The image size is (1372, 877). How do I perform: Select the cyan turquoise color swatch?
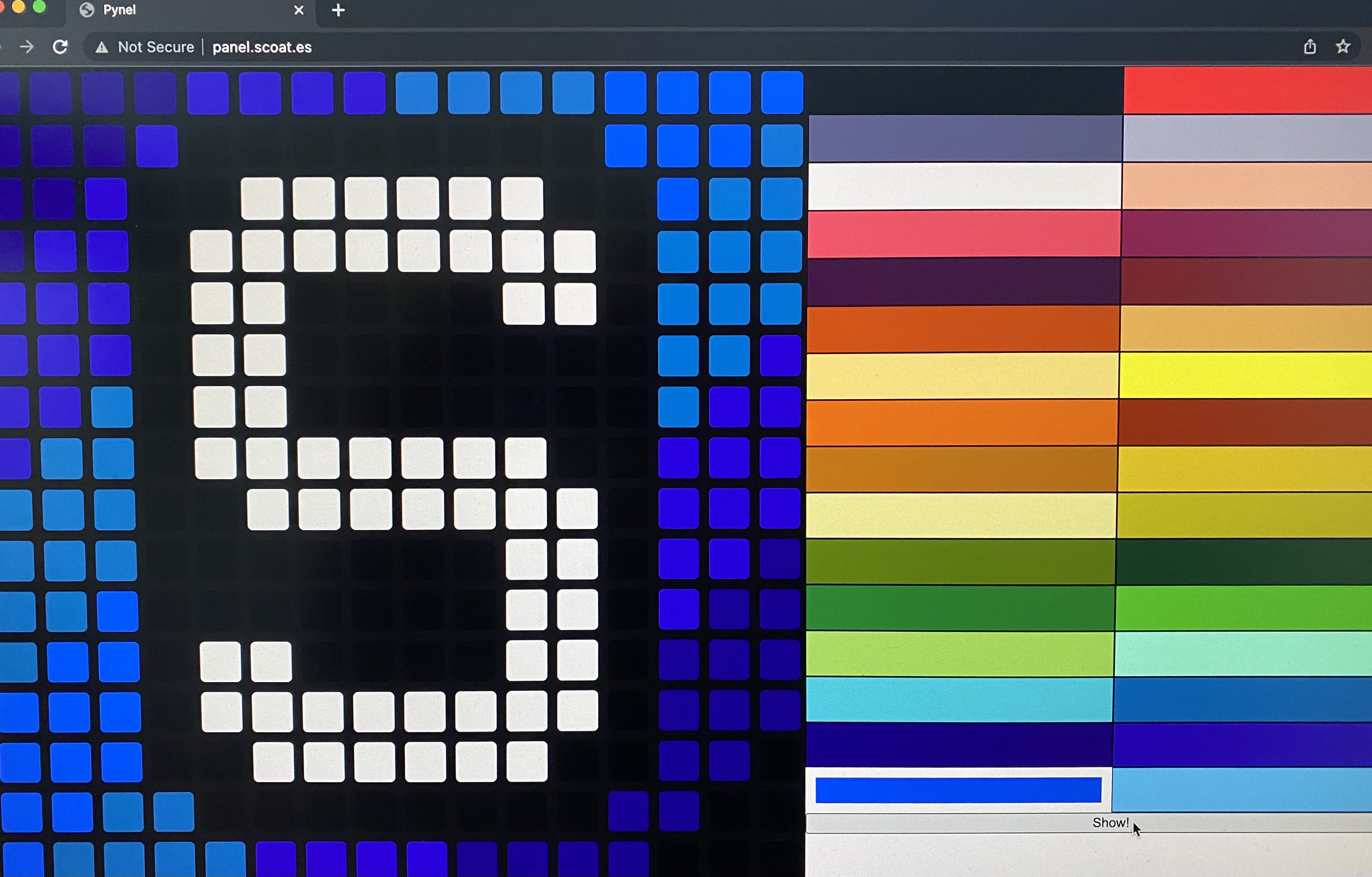[960, 699]
